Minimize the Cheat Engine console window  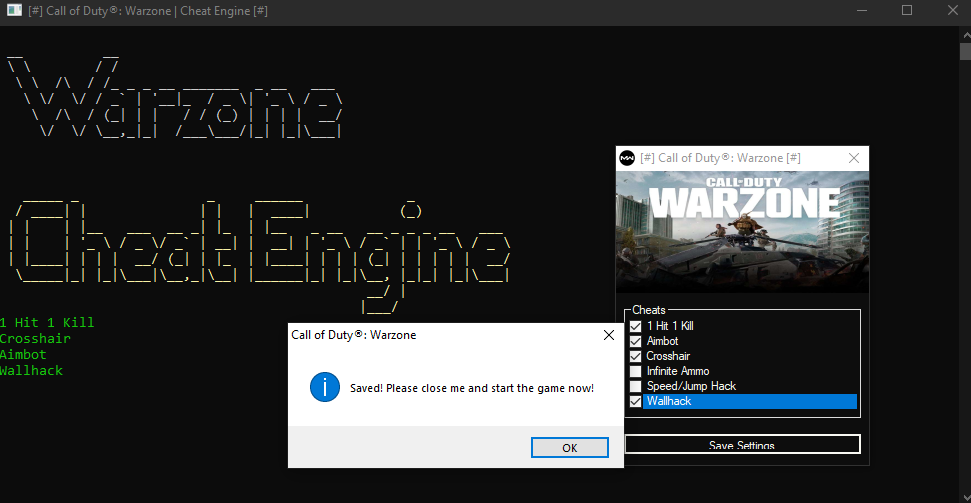pos(861,11)
